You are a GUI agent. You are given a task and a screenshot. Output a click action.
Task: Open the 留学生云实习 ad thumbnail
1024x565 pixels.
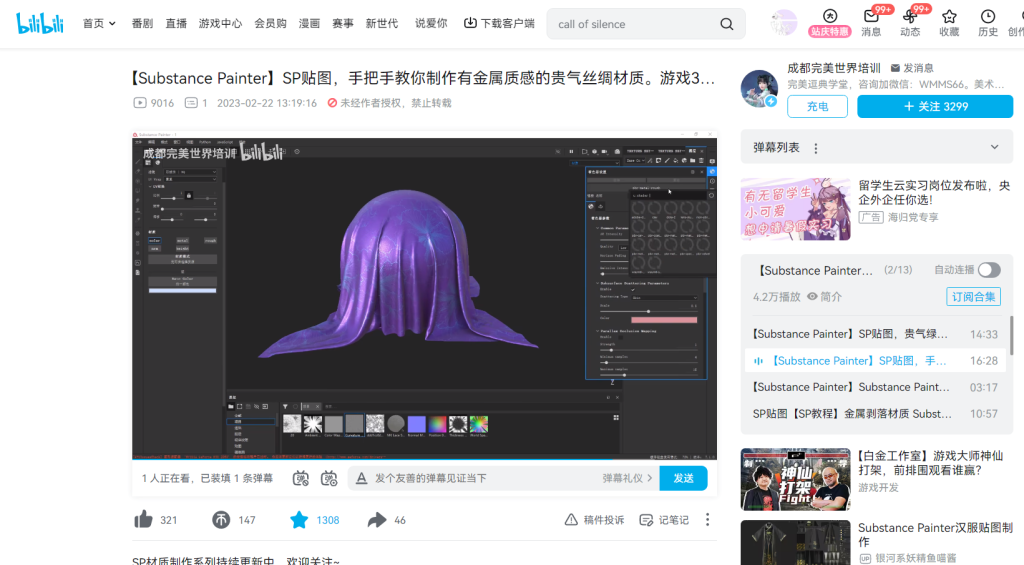[x=795, y=209]
